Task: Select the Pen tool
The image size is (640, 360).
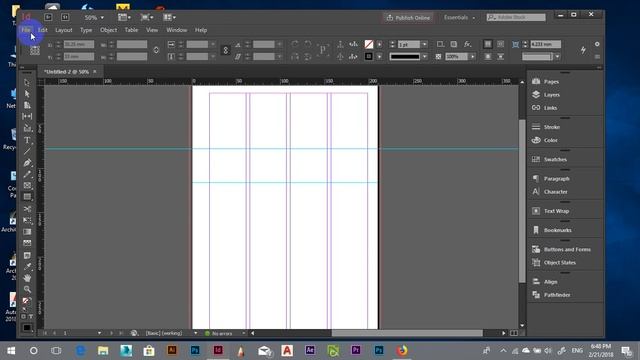Action: pyautogui.click(x=27, y=163)
